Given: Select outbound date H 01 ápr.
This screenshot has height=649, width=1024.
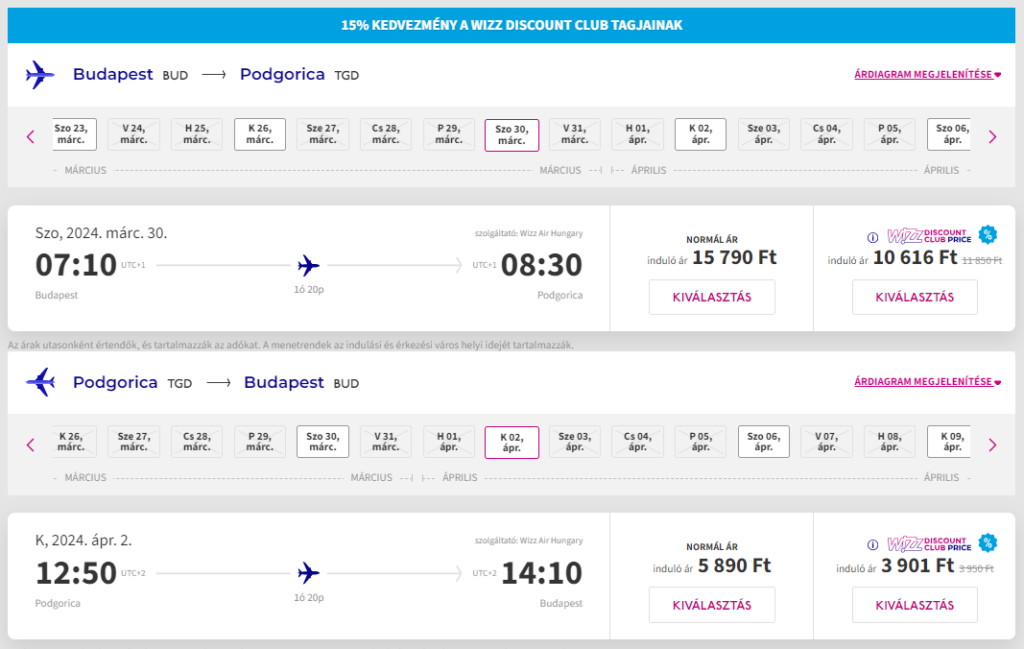Looking at the screenshot, I should (637, 135).
